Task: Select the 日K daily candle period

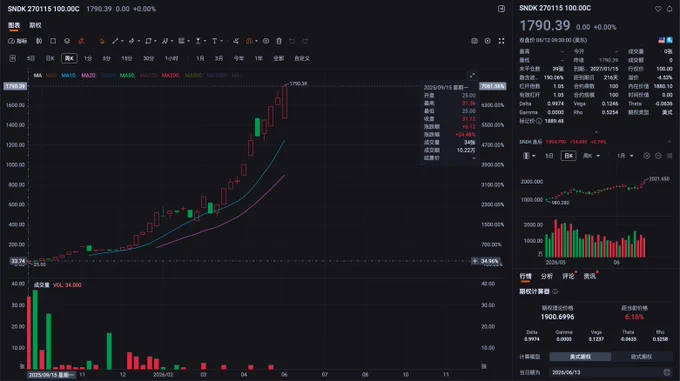Action: (50, 58)
